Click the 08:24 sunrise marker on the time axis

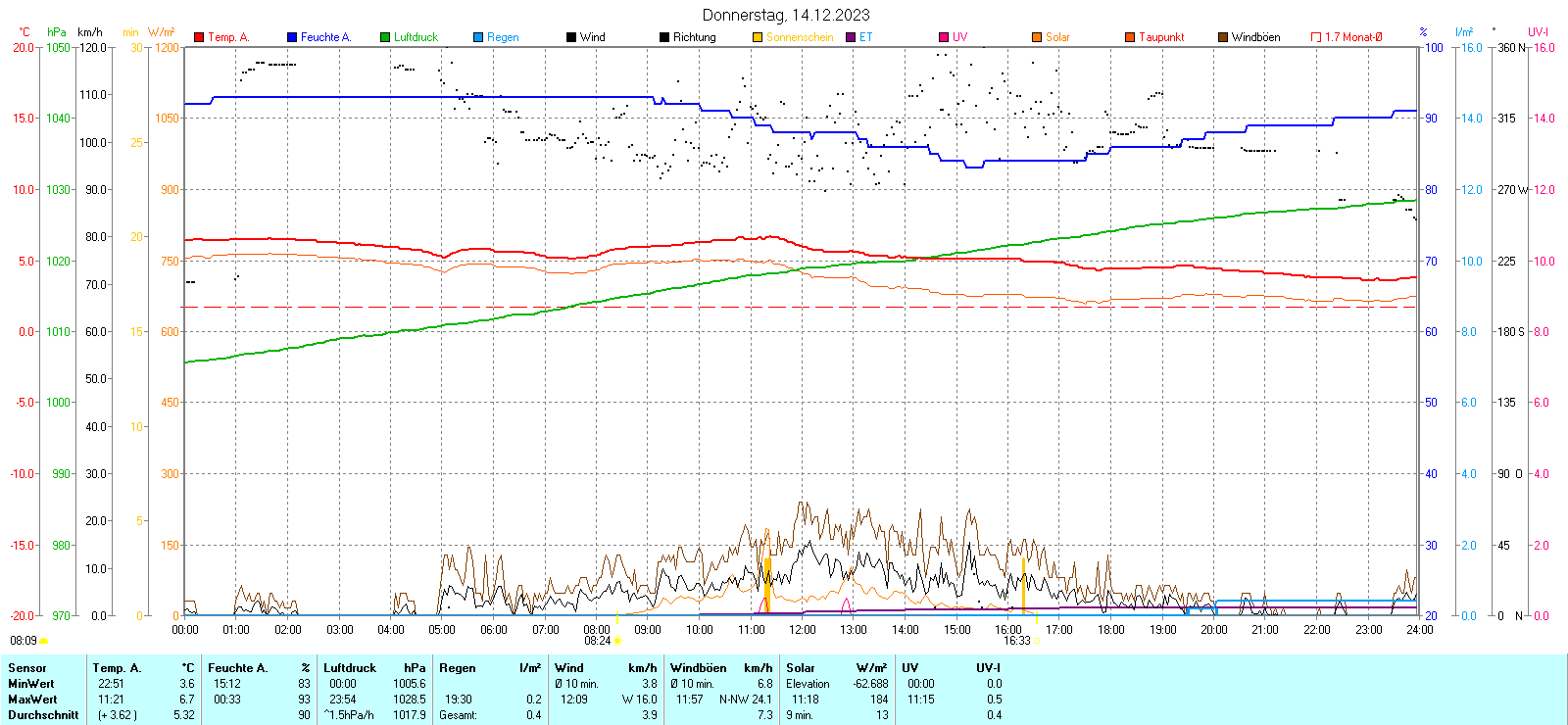[x=598, y=641]
